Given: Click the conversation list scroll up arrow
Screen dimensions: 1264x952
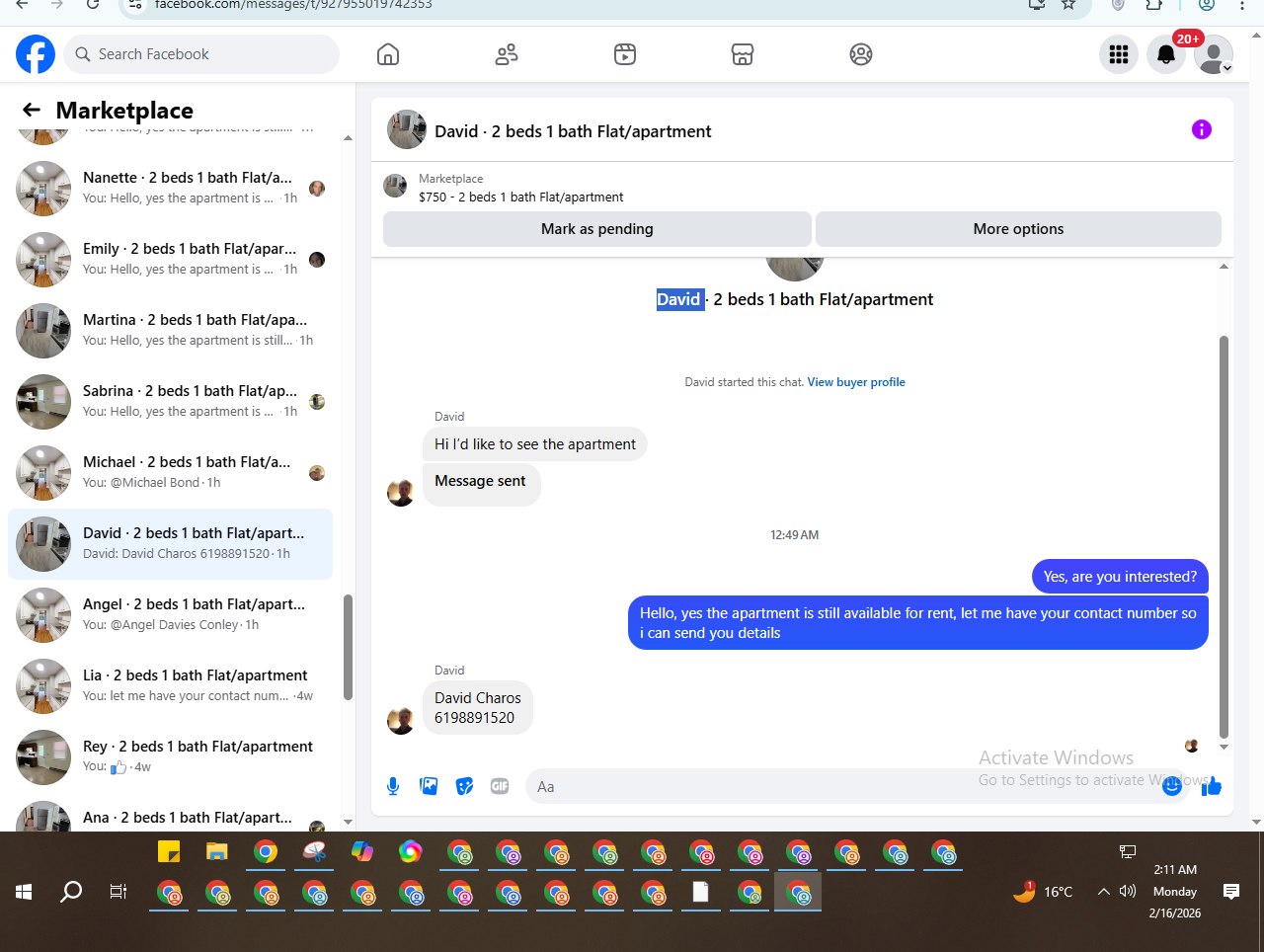Looking at the screenshot, I should pyautogui.click(x=348, y=137).
